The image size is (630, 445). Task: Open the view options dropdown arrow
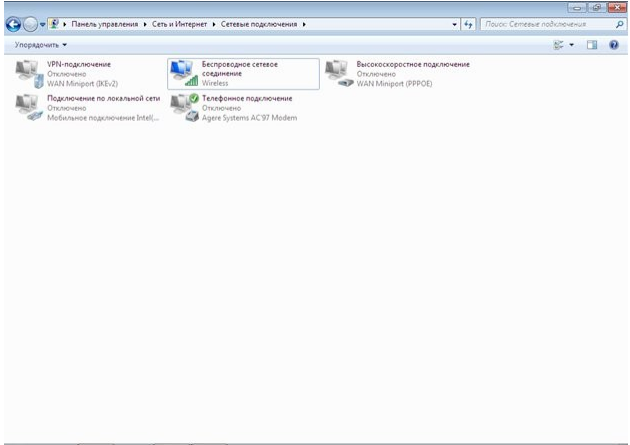click(571, 45)
